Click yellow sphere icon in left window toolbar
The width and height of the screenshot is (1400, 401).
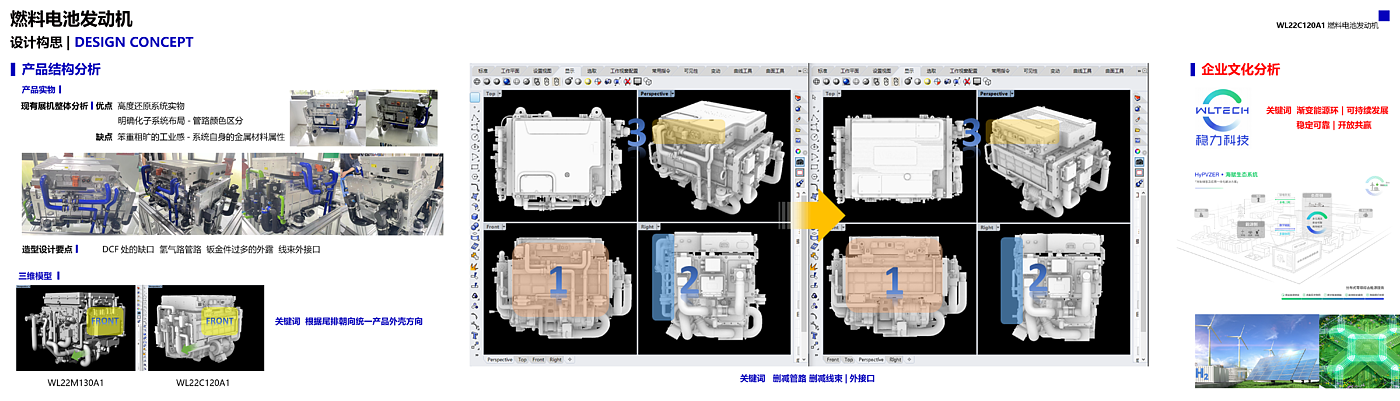588,82
